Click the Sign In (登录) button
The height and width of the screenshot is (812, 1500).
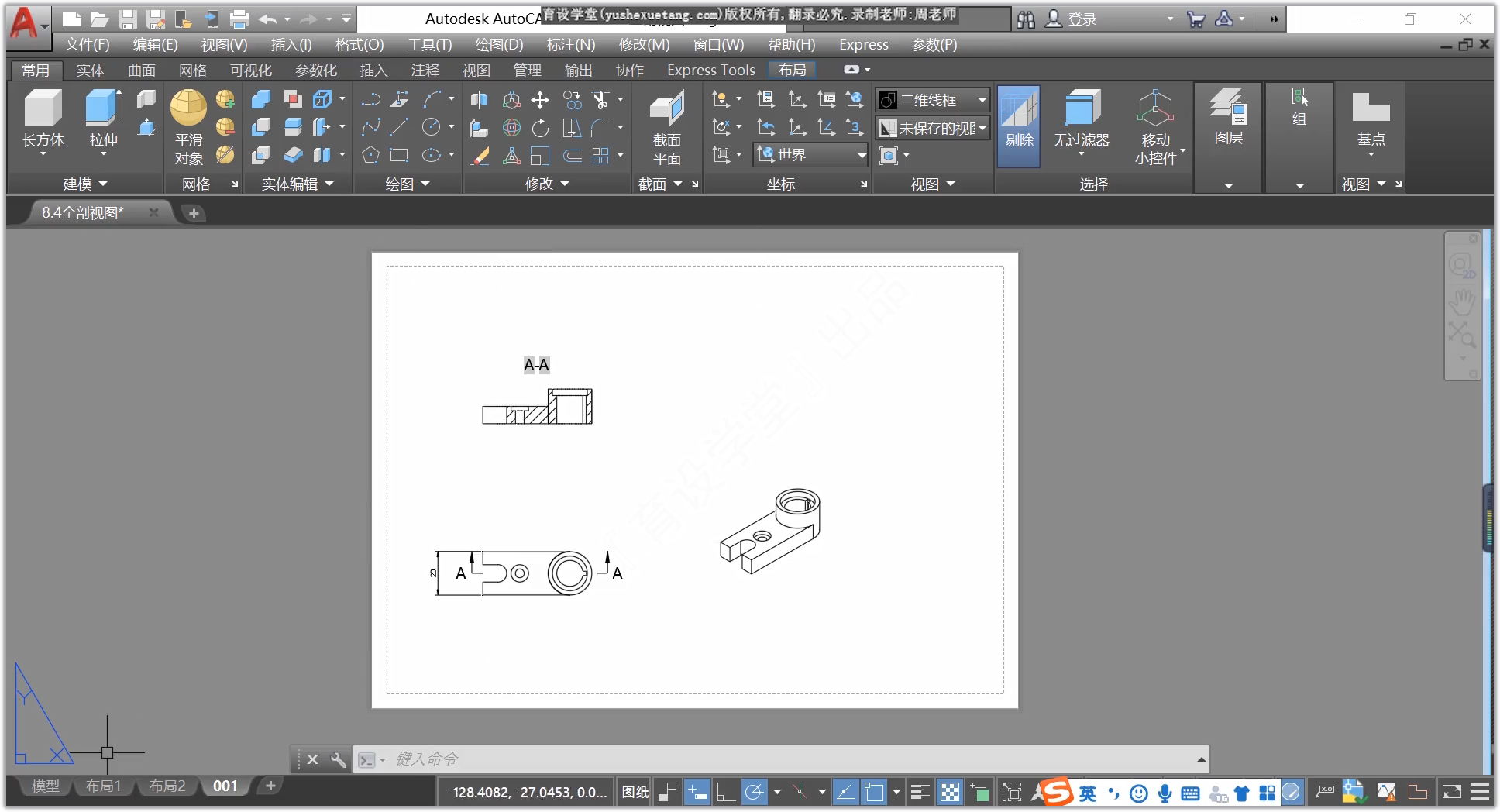pos(1072,19)
